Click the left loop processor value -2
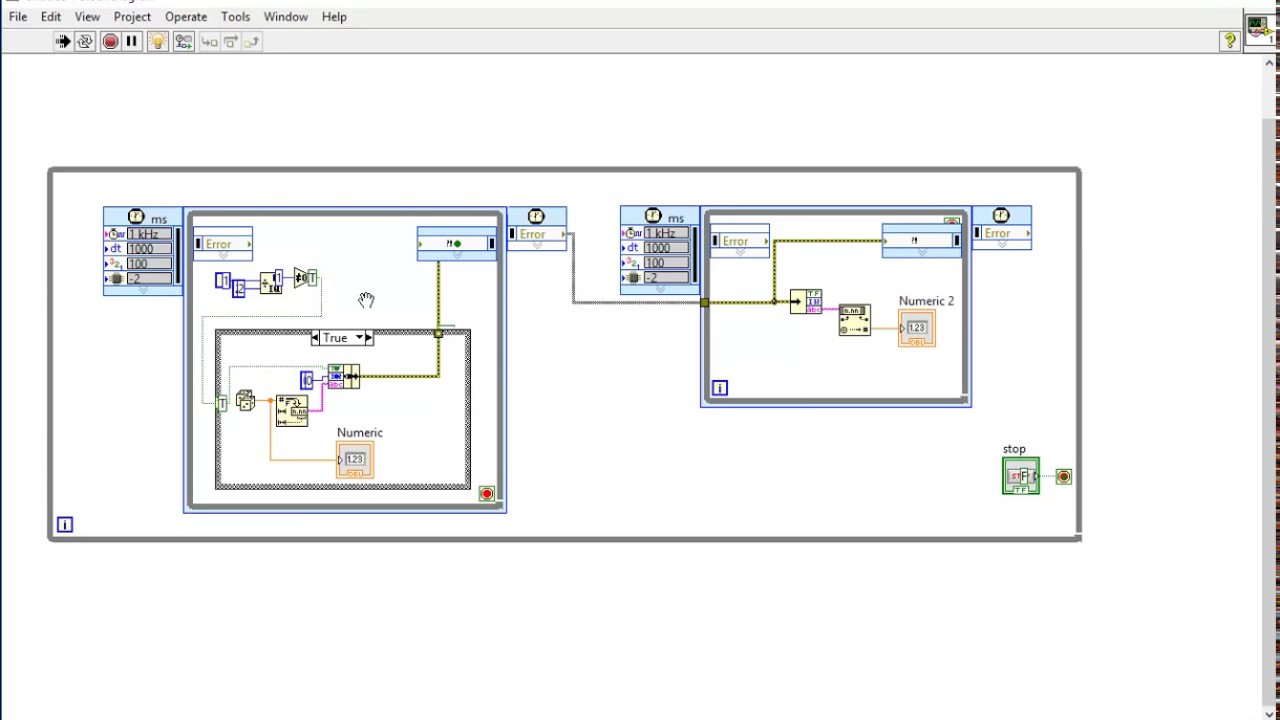Screen dimensions: 1280x720 [x=148, y=278]
